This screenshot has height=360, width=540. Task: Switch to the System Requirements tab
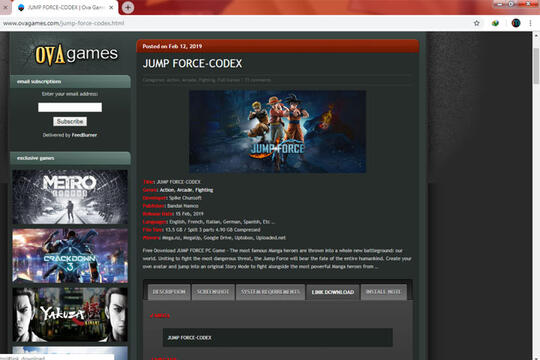270,292
